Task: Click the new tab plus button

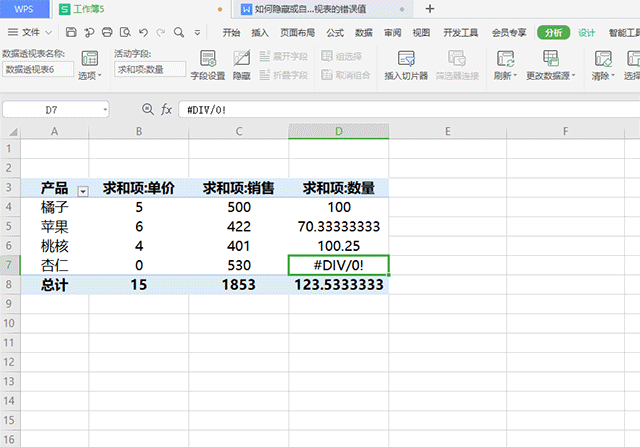Action: point(430,9)
